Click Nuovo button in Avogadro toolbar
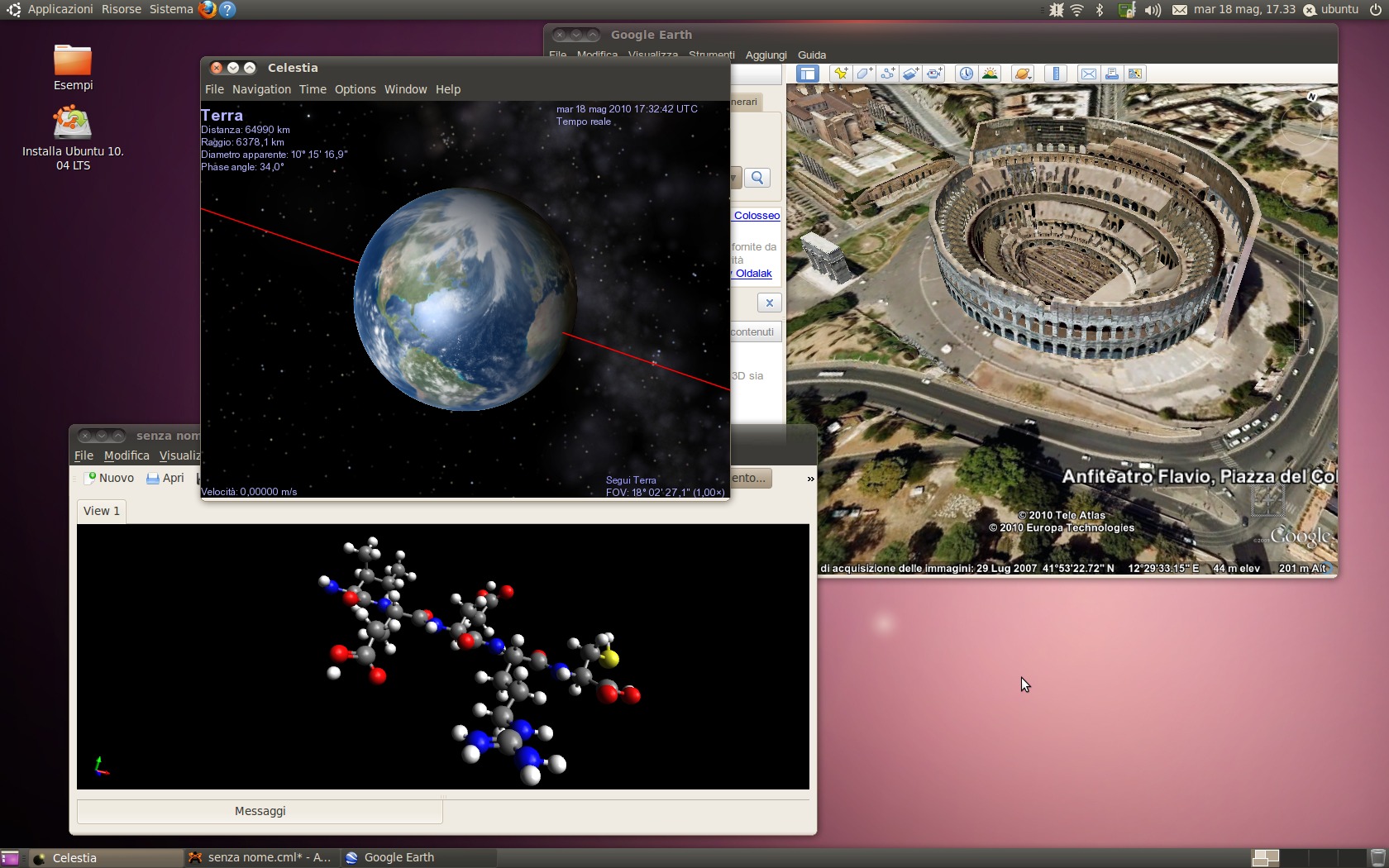 [109, 478]
